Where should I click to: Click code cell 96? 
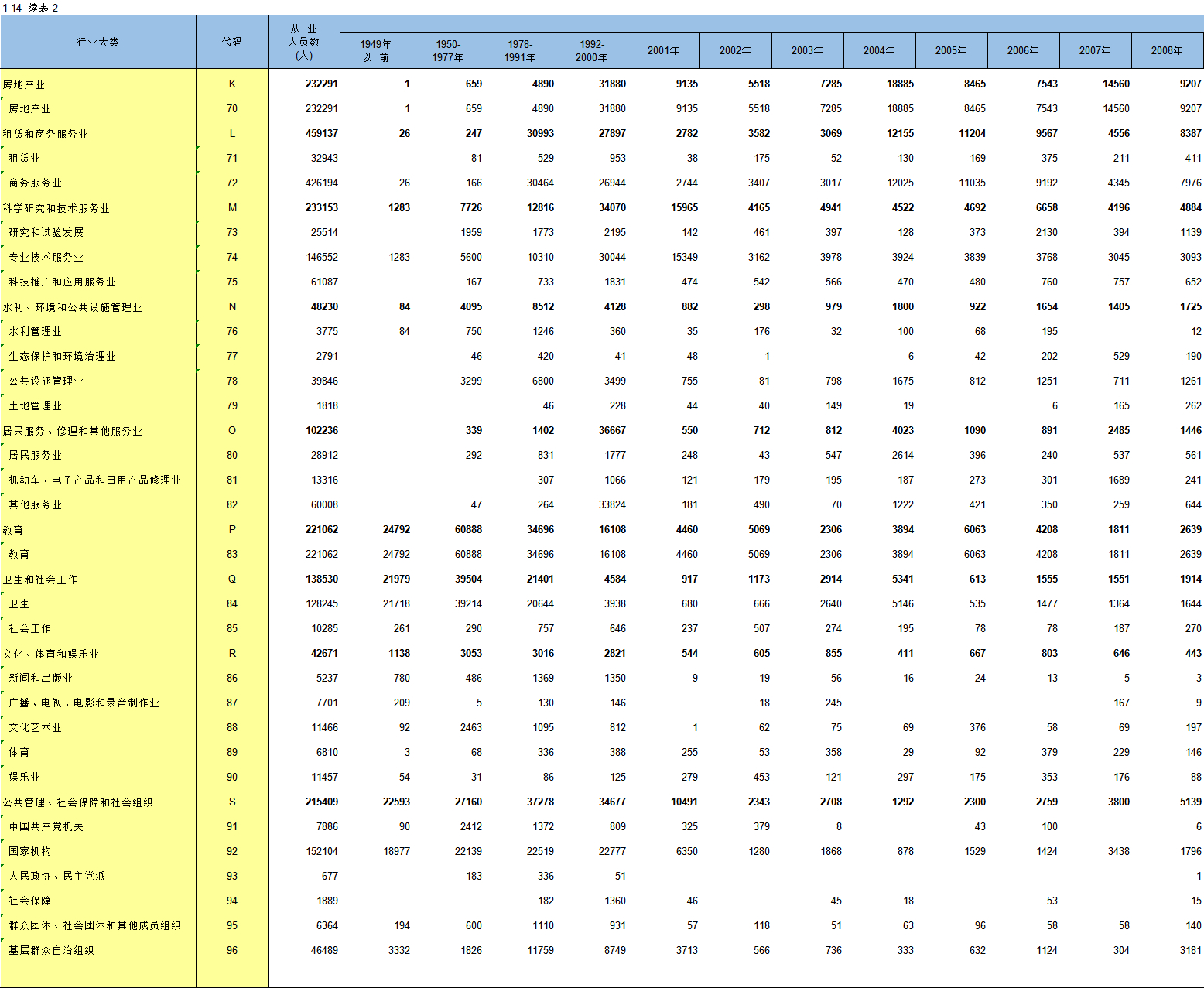[x=232, y=950]
